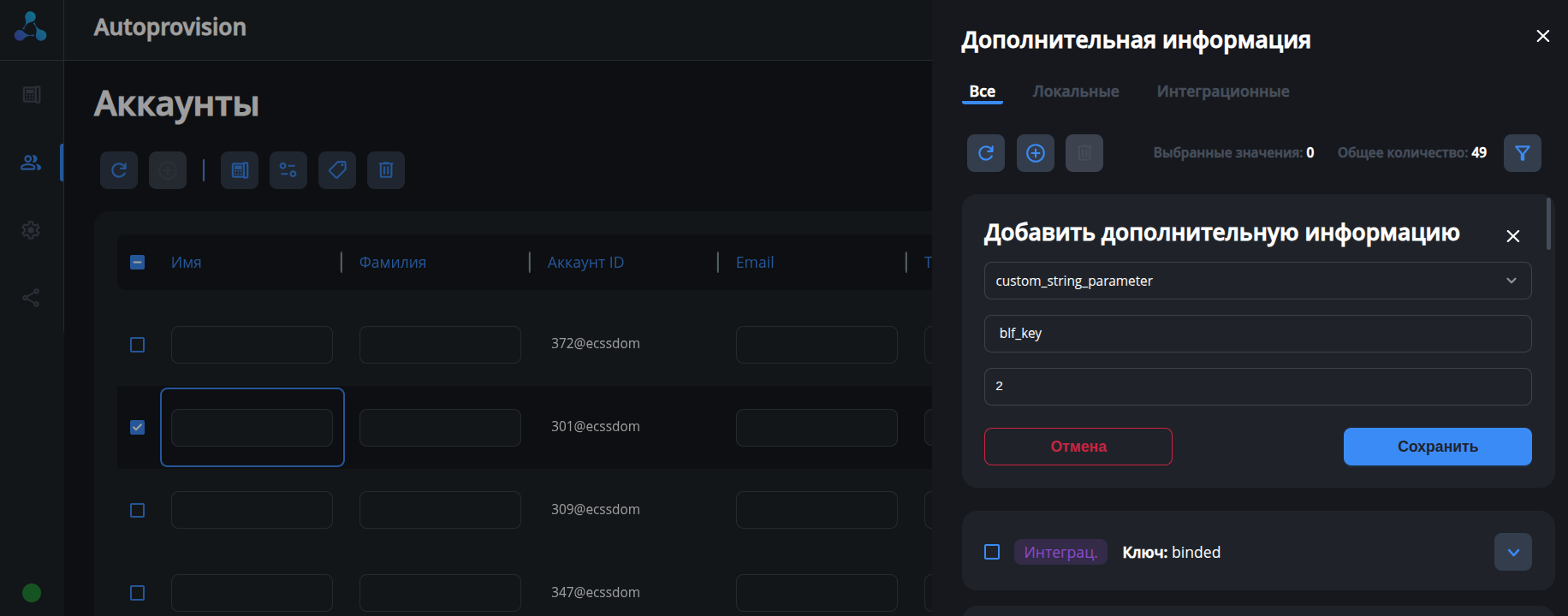Refresh the additional information list

click(986, 153)
